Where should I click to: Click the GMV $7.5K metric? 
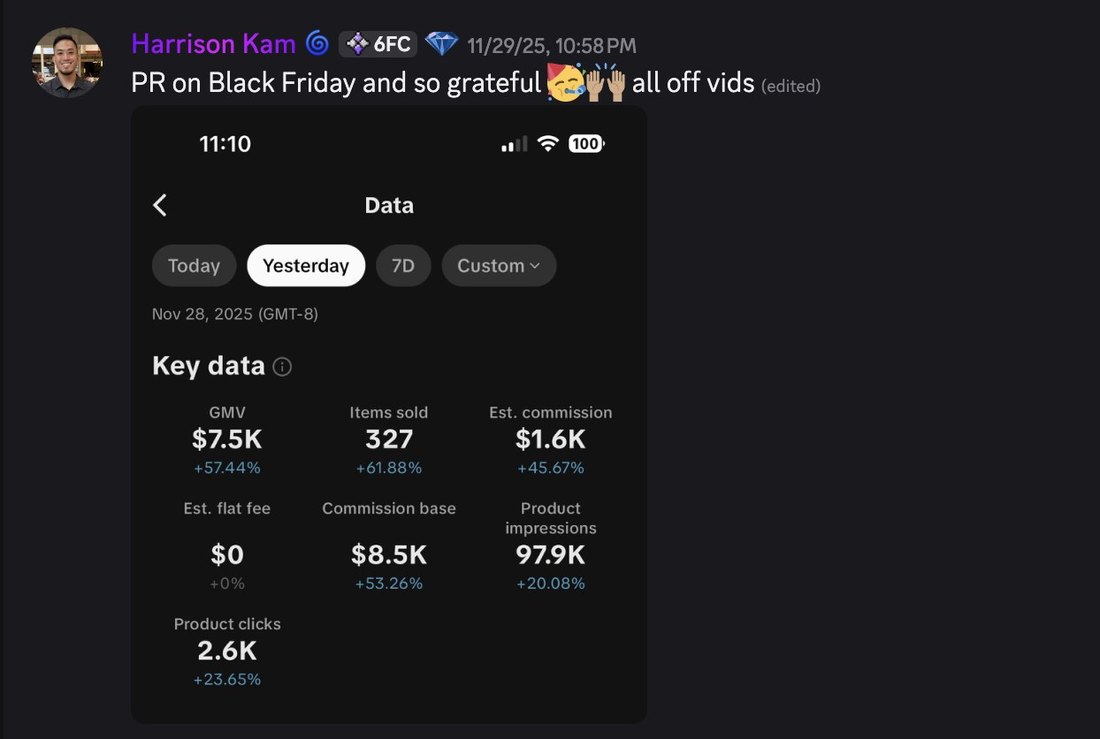point(227,440)
